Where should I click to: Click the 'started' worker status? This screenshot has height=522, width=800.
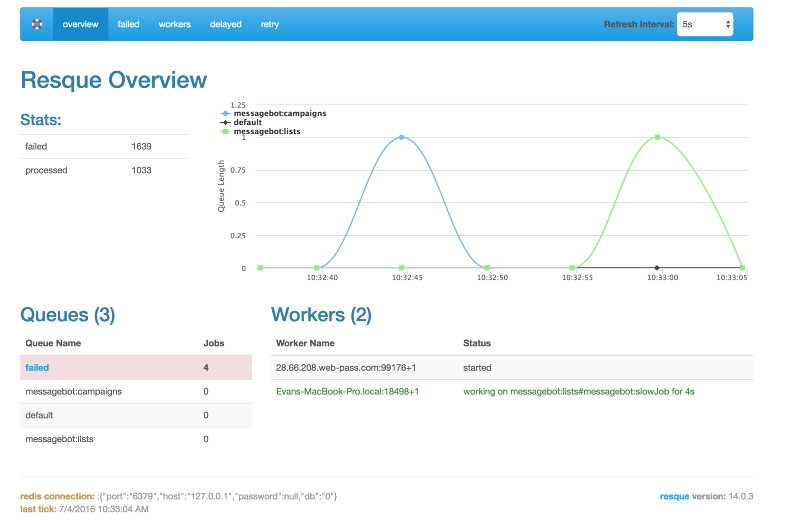(477, 367)
